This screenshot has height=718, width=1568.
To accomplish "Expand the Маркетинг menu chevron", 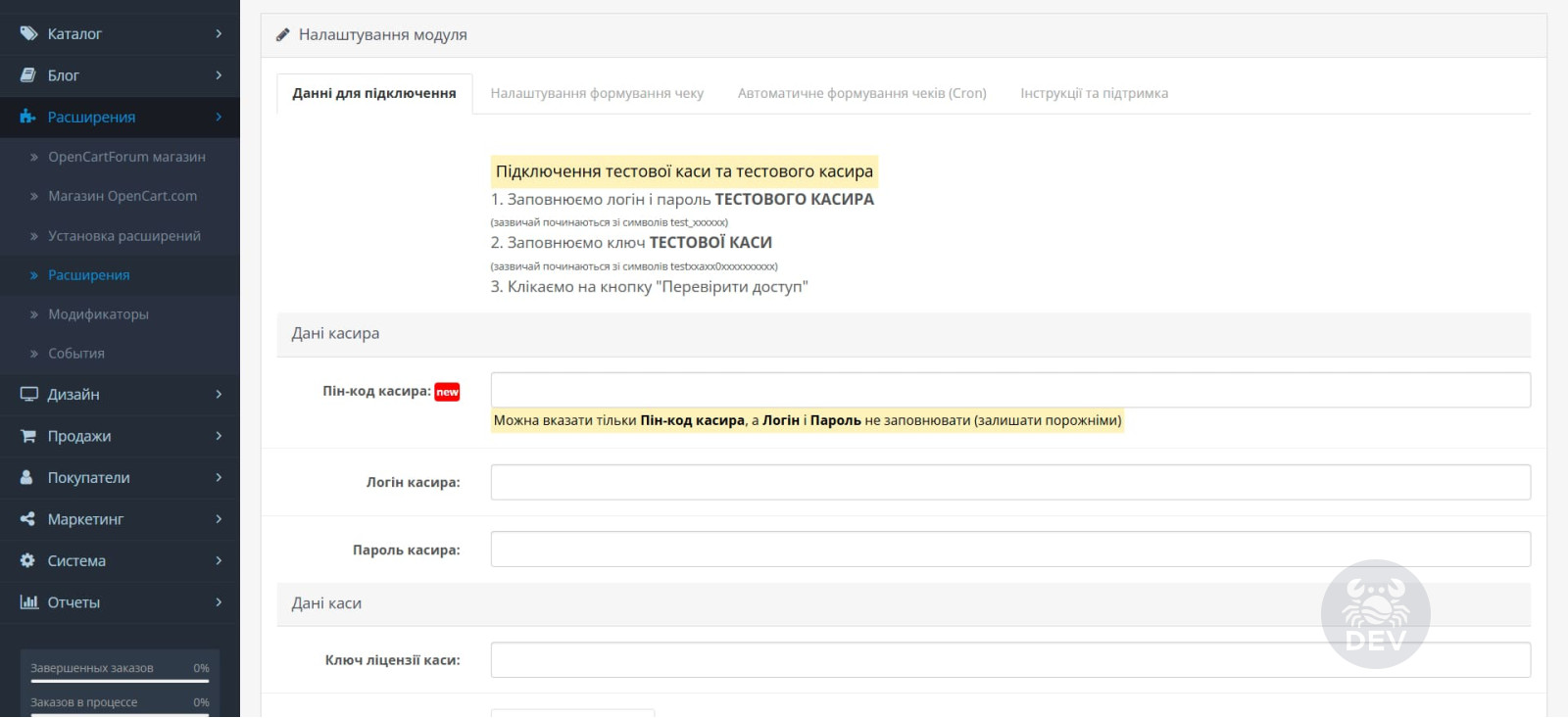I will 219,519.
